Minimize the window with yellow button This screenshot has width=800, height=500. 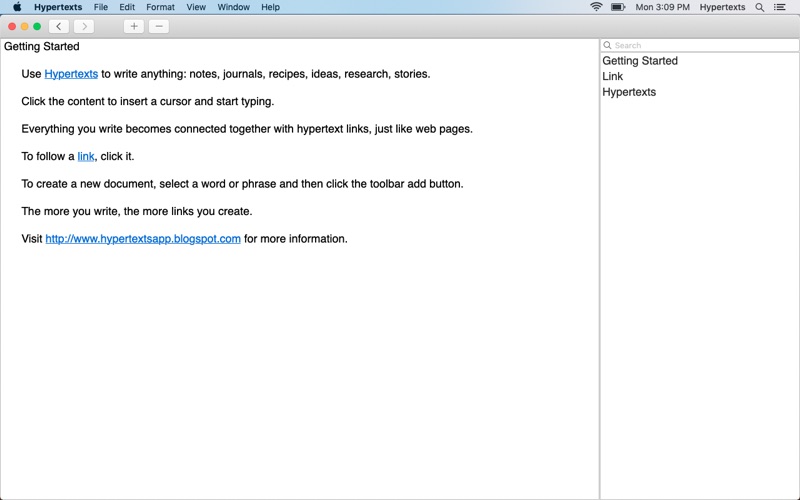24,27
